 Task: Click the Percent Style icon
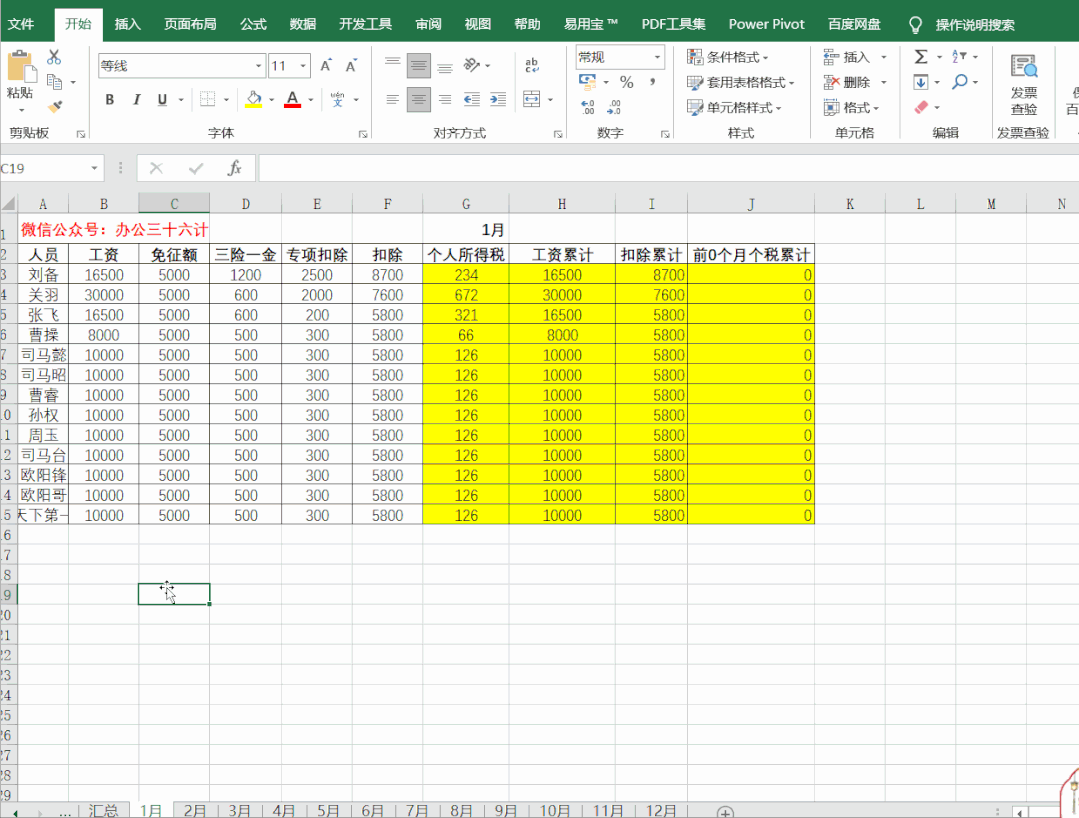626,82
